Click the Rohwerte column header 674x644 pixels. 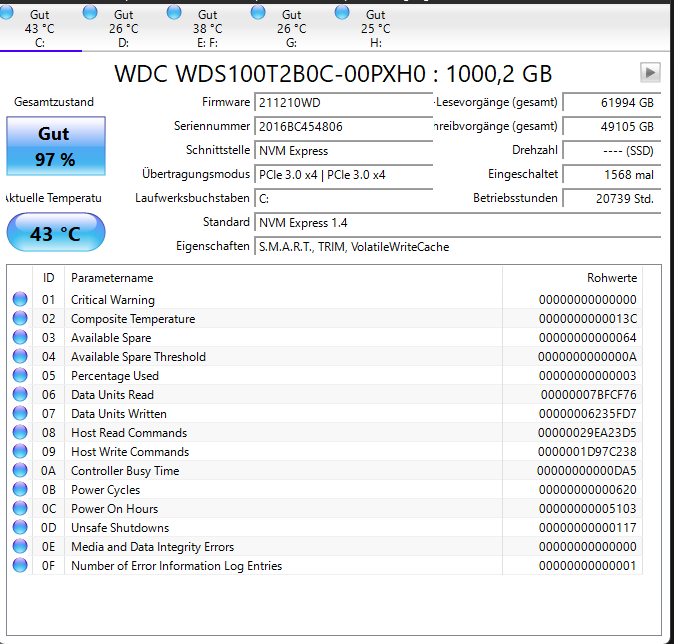click(x=572, y=278)
